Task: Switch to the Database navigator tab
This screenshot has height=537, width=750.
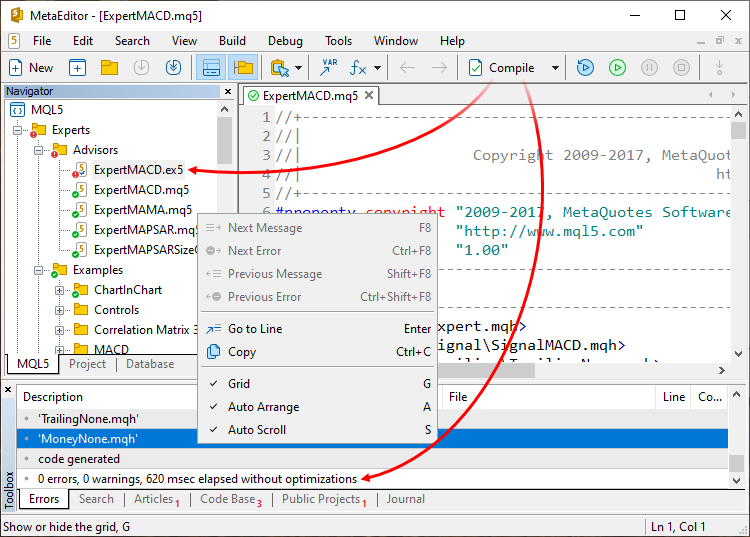Action: click(x=150, y=364)
